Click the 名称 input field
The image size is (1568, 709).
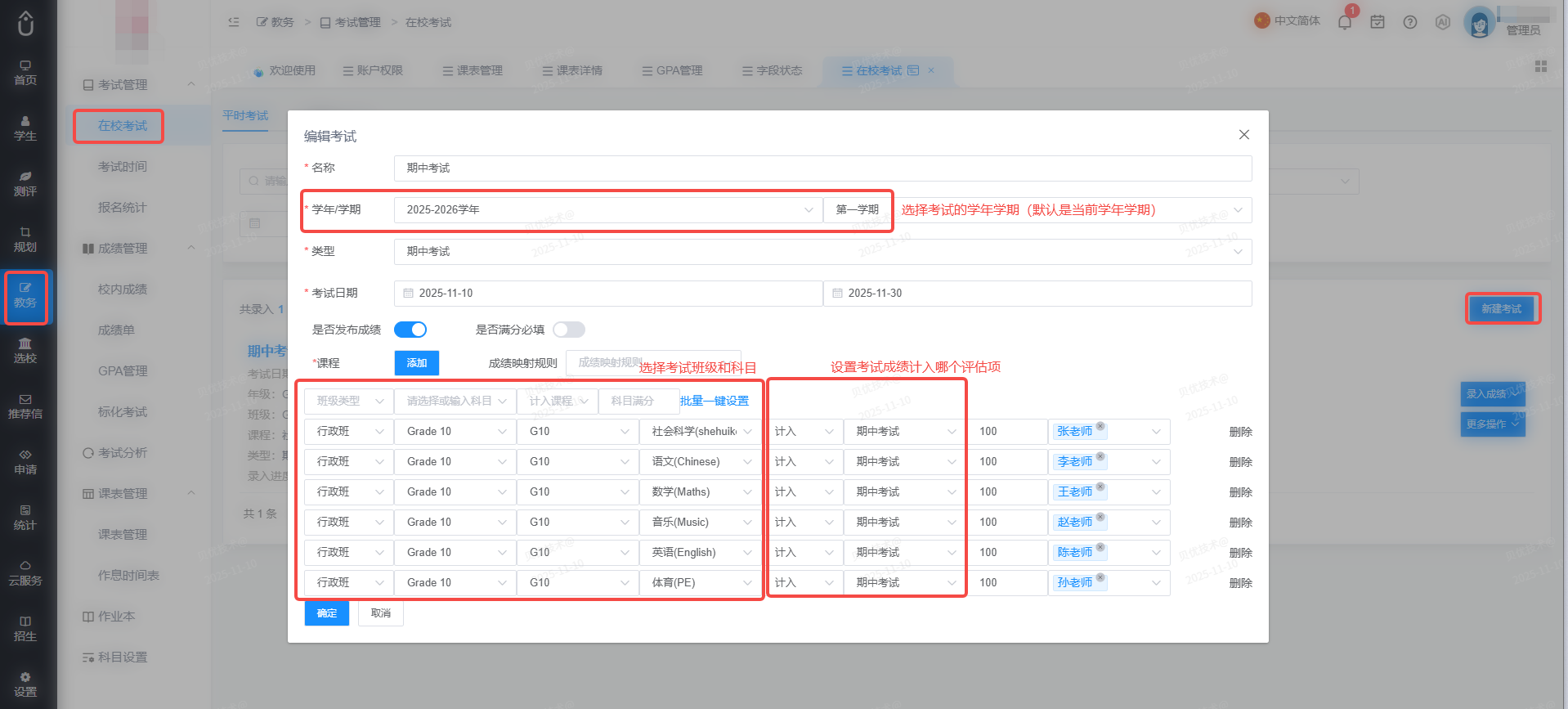point(822,168)
